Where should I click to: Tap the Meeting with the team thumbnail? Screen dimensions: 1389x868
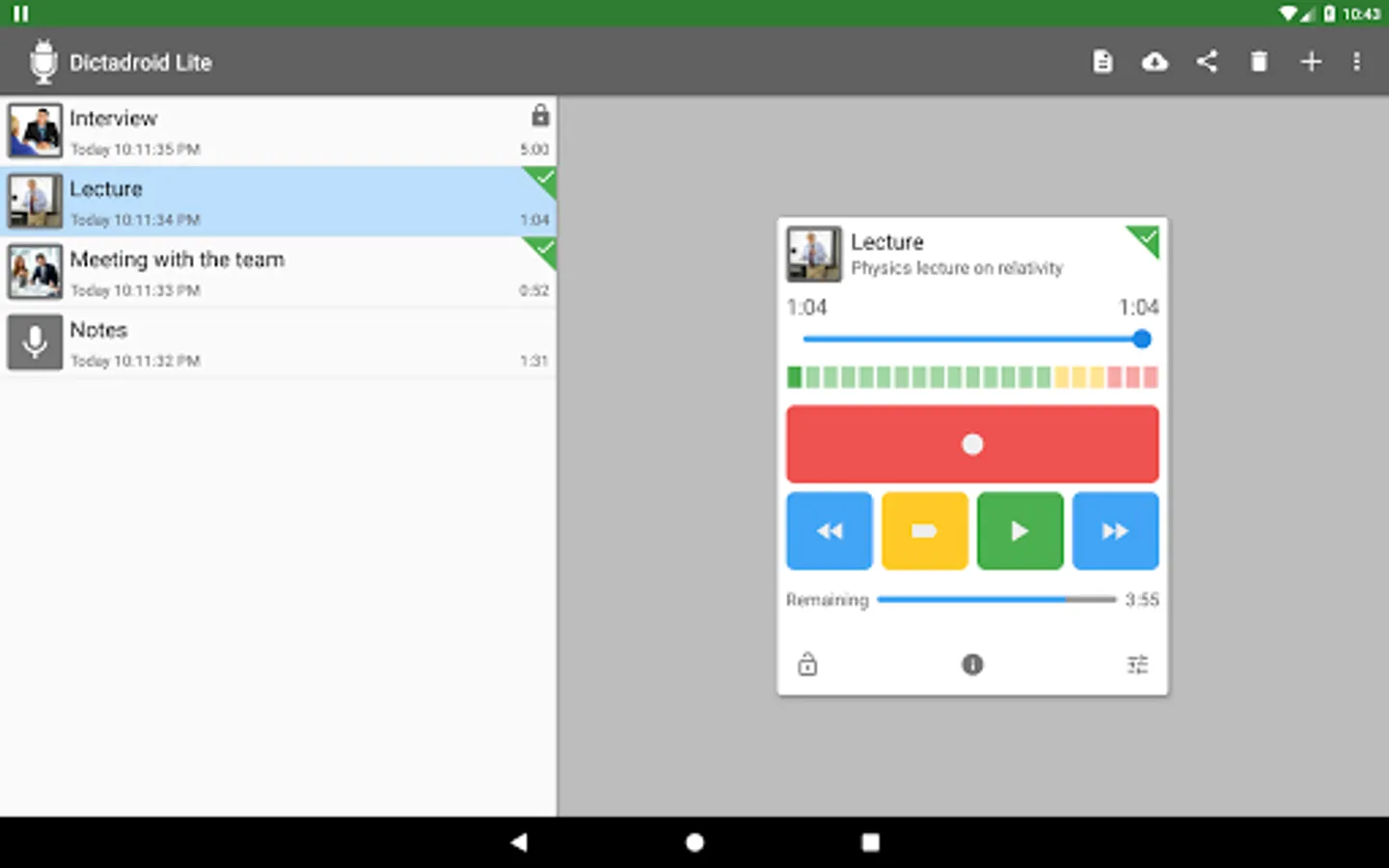coord(35,272)
